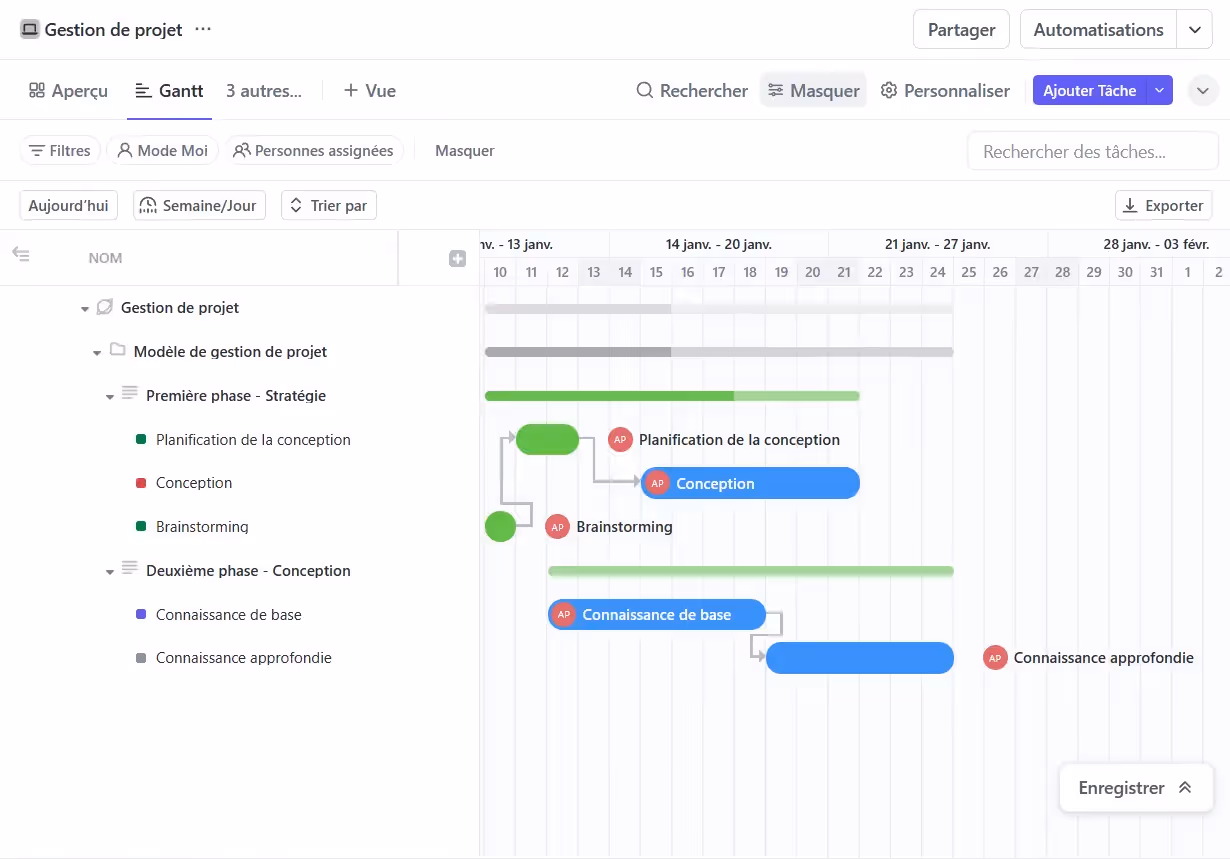Collapse the Deuxième phase - Conception group

point(110,570)
